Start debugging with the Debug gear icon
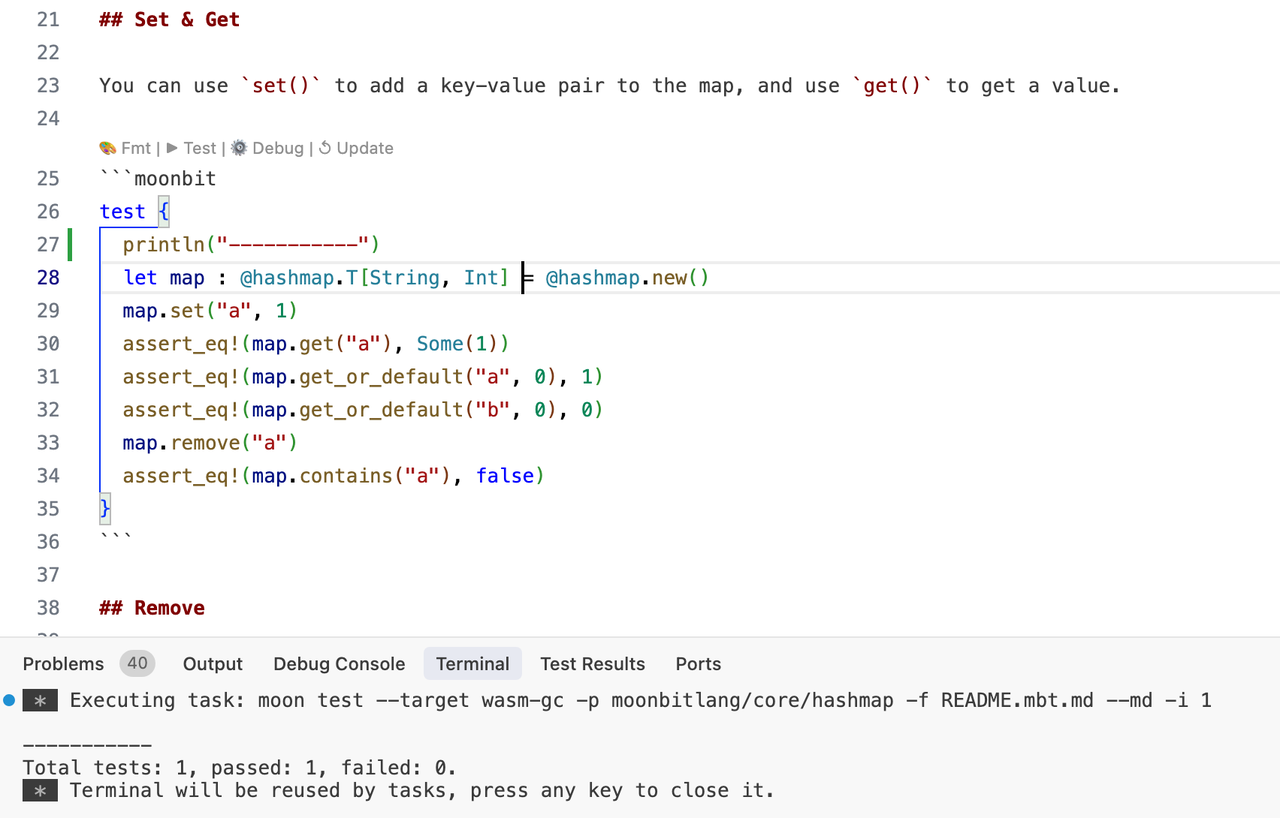This screenshot has width=1280, height=818. [x=239, y=148]
